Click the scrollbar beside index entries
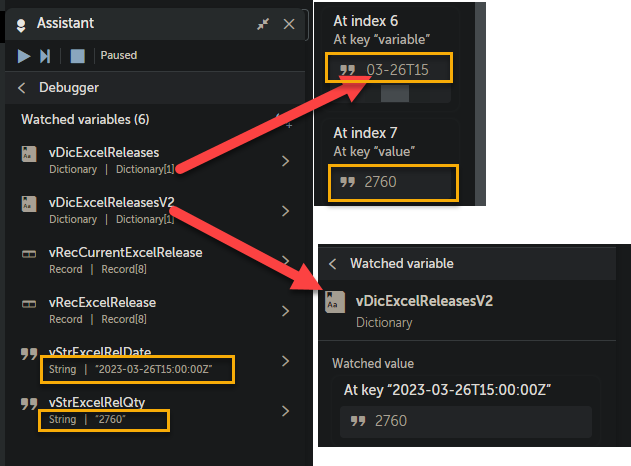 point(480,104)
